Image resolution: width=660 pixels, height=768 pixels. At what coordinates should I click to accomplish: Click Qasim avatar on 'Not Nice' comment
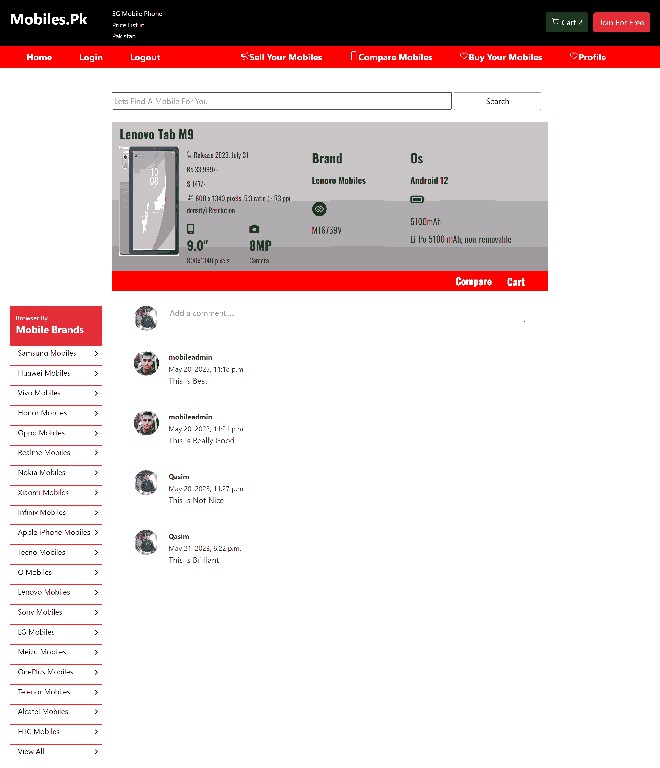(146, 482)
